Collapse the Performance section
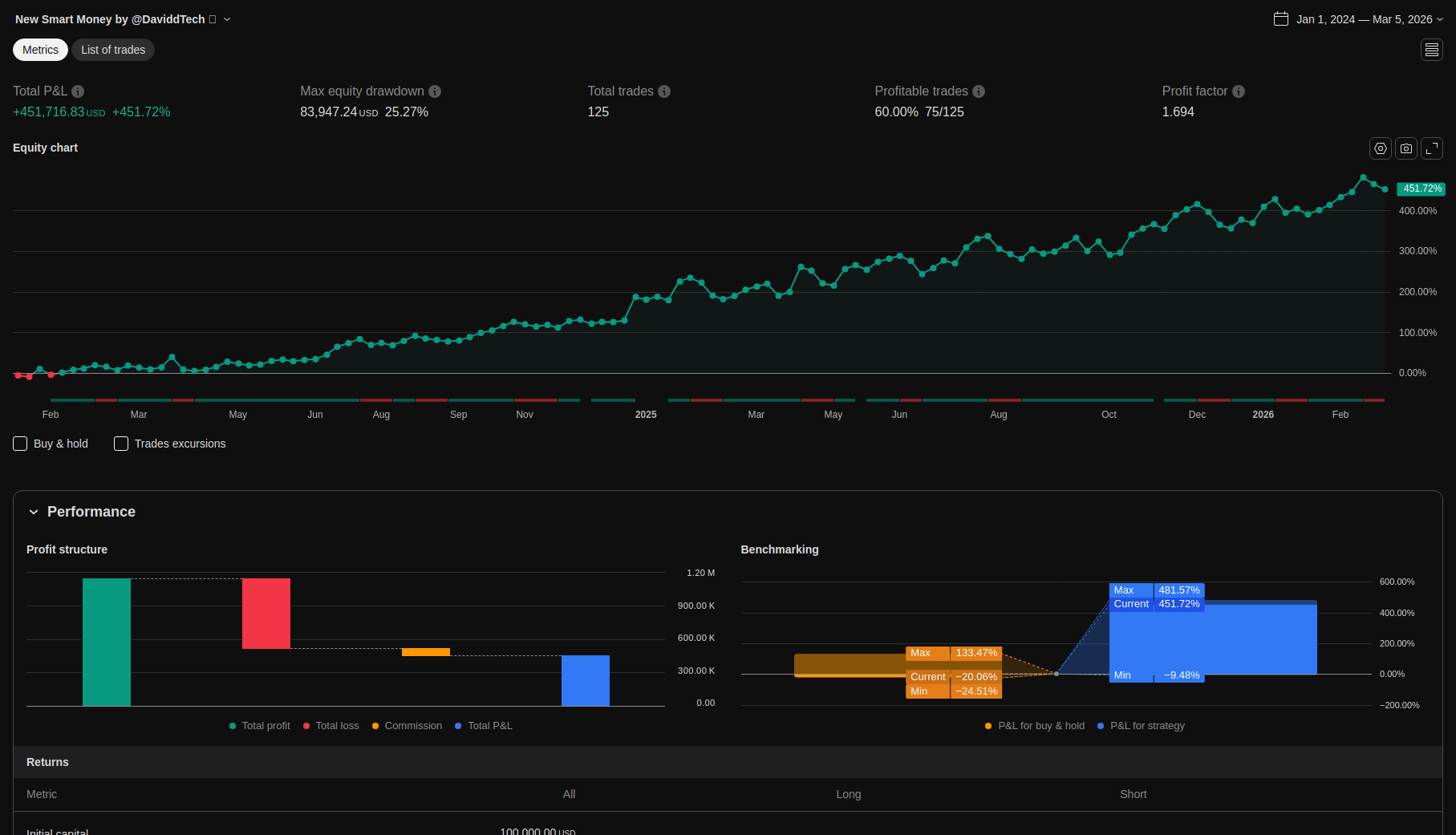 (34, 512)
